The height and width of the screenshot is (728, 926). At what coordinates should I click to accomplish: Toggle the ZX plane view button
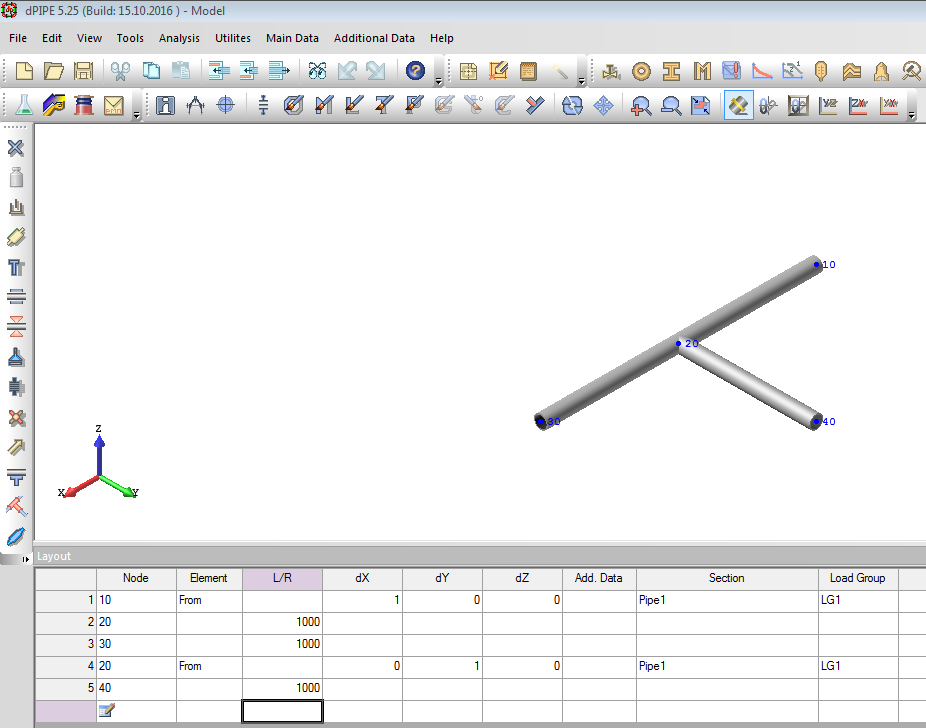pyautogui.click(x=858, y=105)
